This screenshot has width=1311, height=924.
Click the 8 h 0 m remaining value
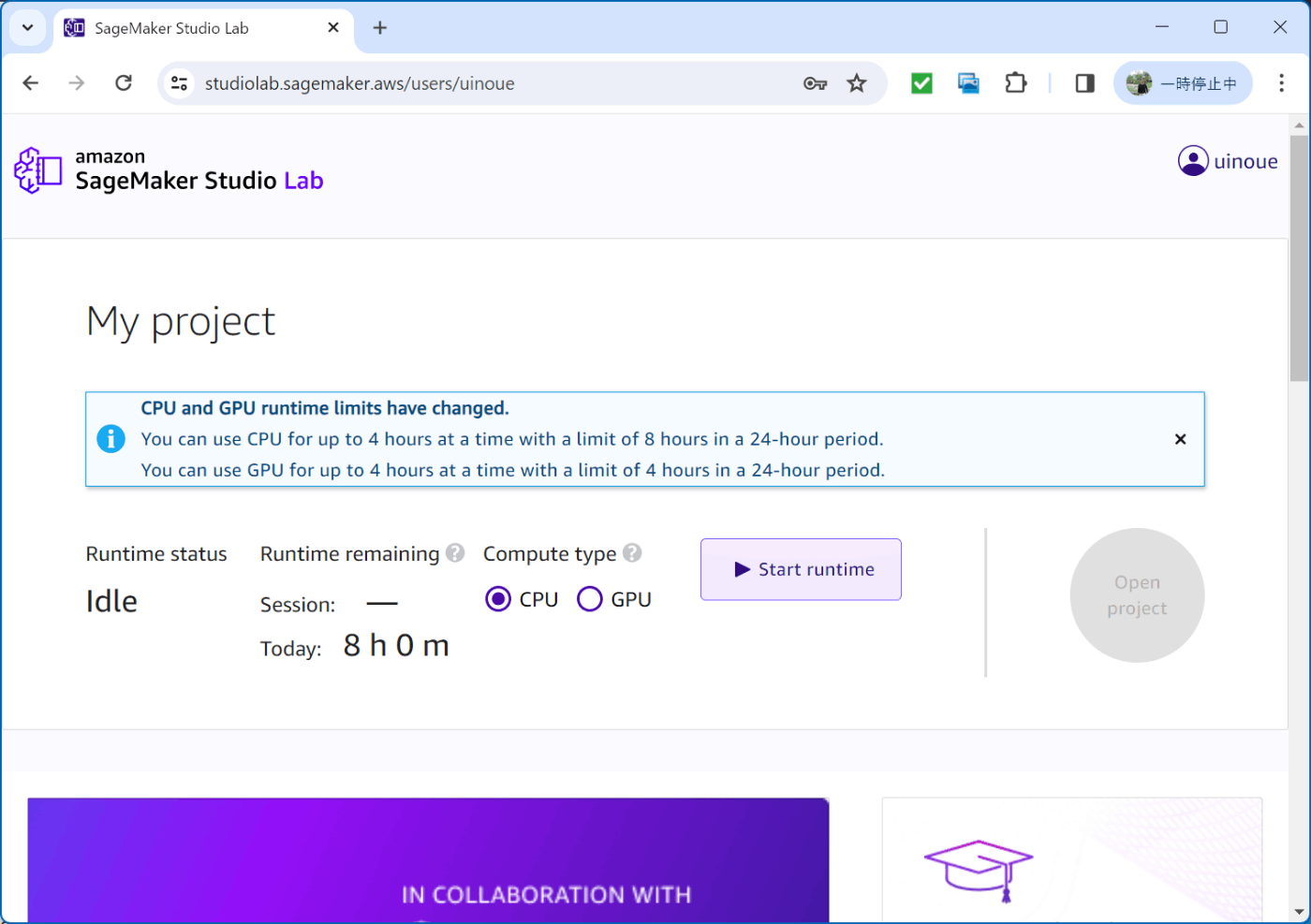coord(396,645)
